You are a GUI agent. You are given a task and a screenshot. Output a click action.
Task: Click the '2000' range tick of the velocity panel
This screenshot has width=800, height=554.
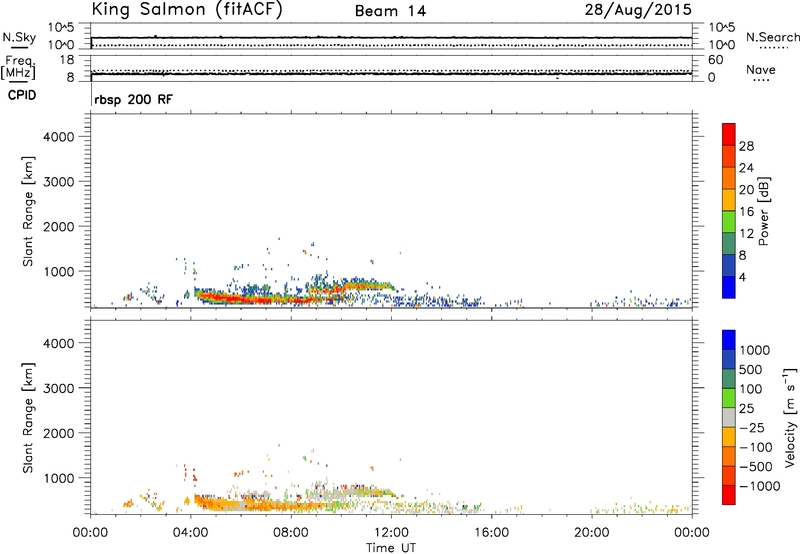coord(58,433)
